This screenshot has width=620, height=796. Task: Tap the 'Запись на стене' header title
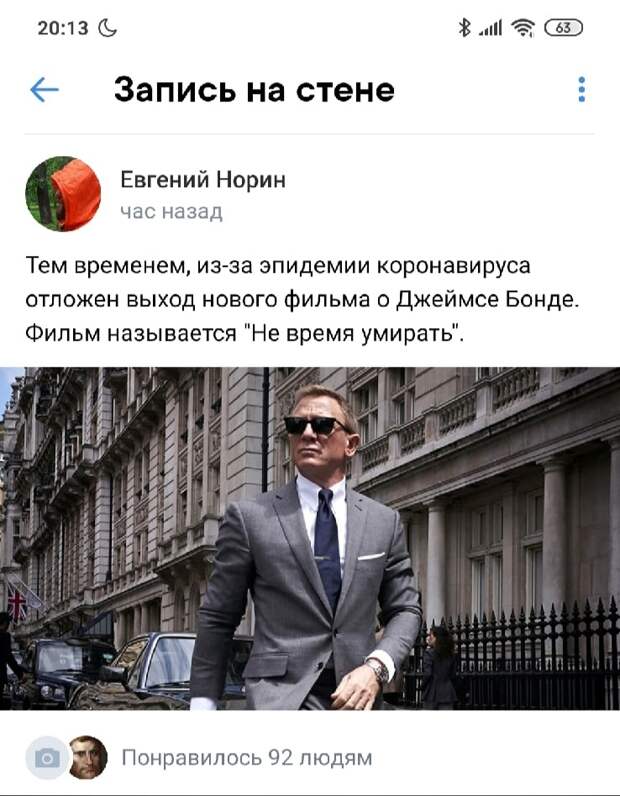click(254, 90)
